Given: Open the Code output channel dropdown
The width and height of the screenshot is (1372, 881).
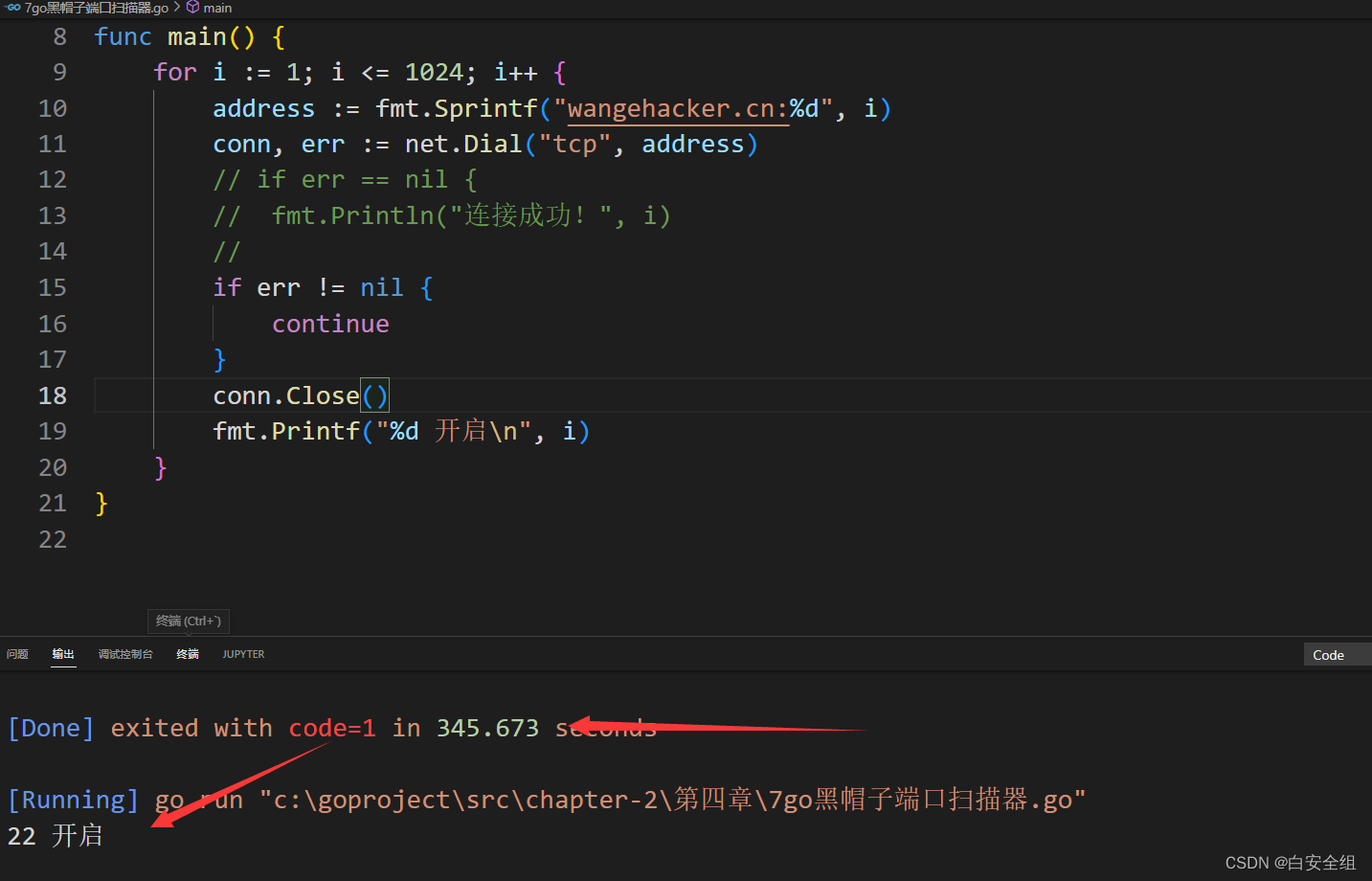Looking at the screenshot, I should tap(1338, 655).
